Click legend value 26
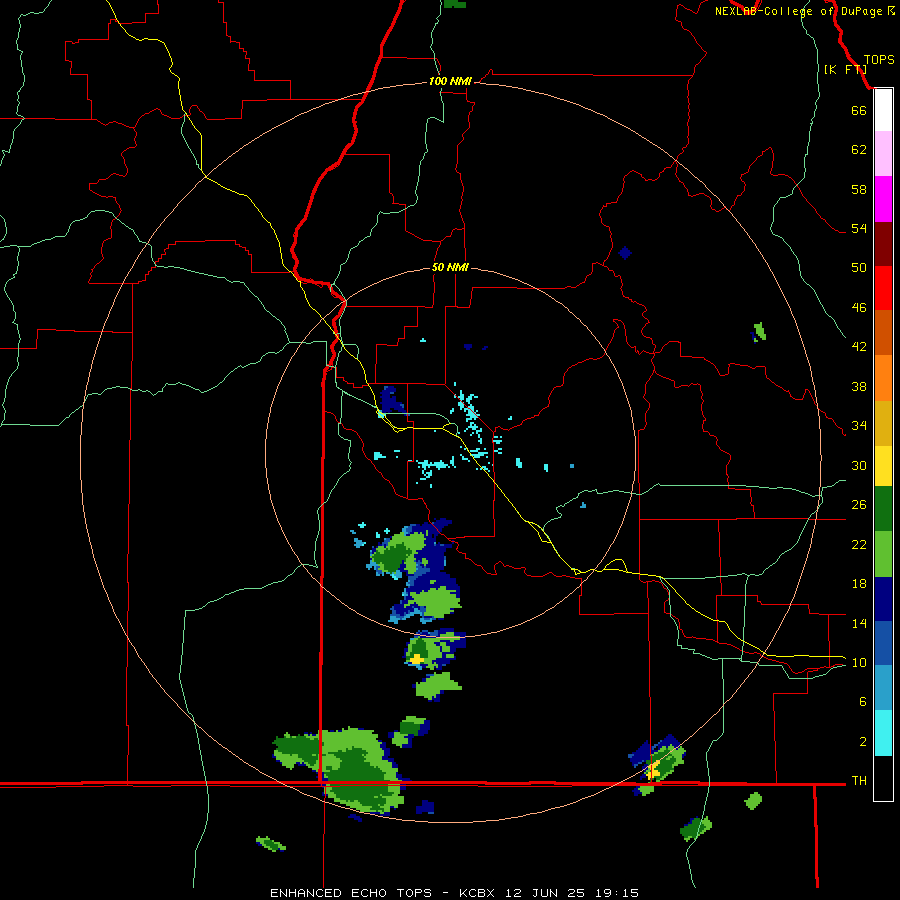Viewport: 900px width, 900px height. [x=859, y=505]
